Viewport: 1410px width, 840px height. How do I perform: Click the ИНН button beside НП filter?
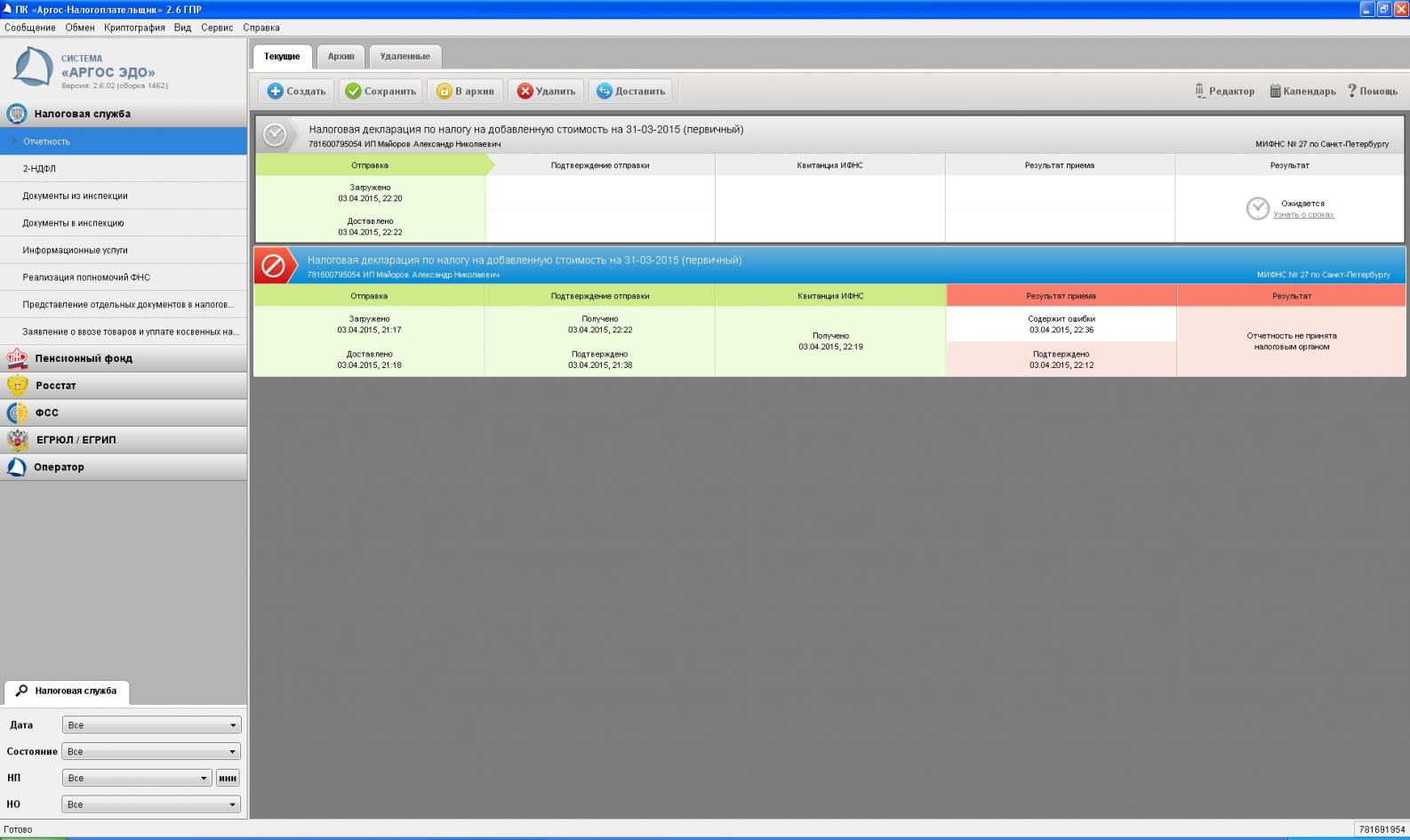(x=228, y=778)
